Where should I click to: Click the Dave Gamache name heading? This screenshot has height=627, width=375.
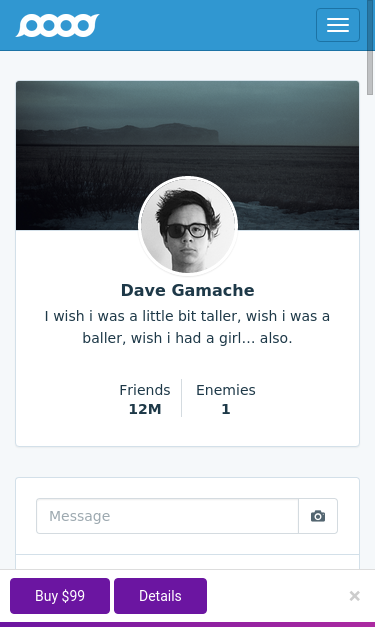(x=188, y=290)
